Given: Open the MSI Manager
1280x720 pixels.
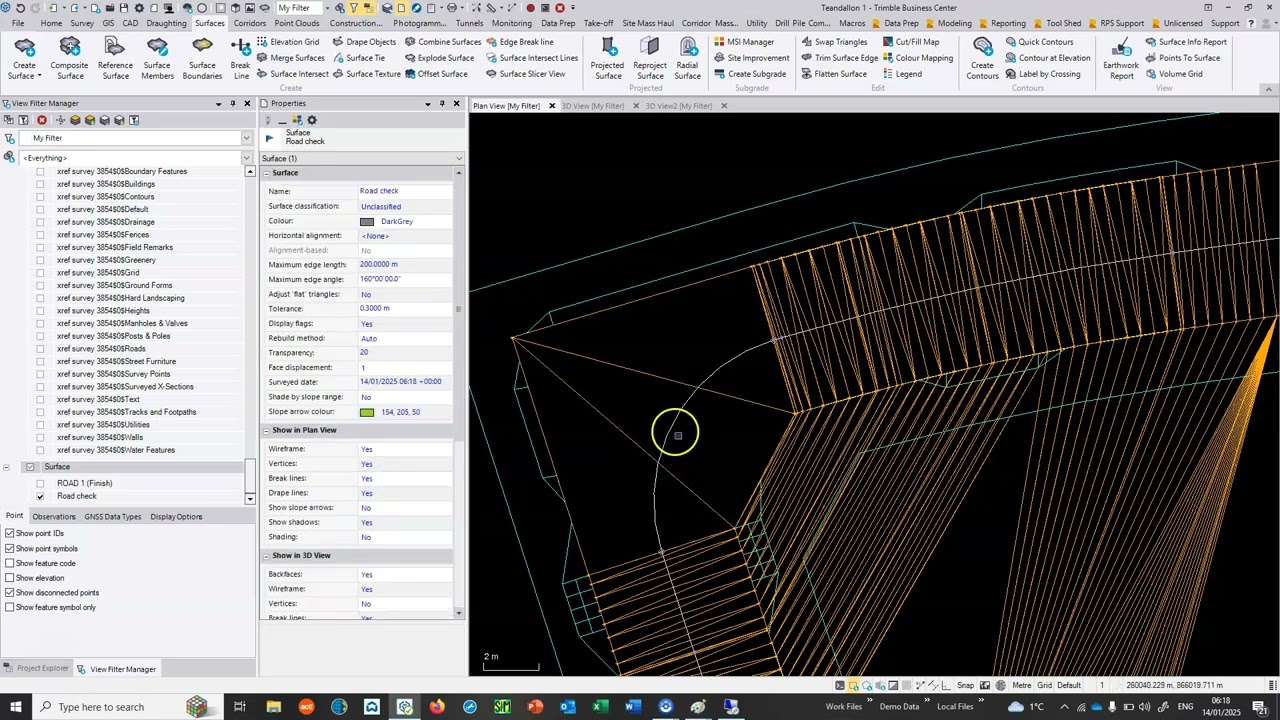Looking at the screenshot, I should click(x=744, y=42).
